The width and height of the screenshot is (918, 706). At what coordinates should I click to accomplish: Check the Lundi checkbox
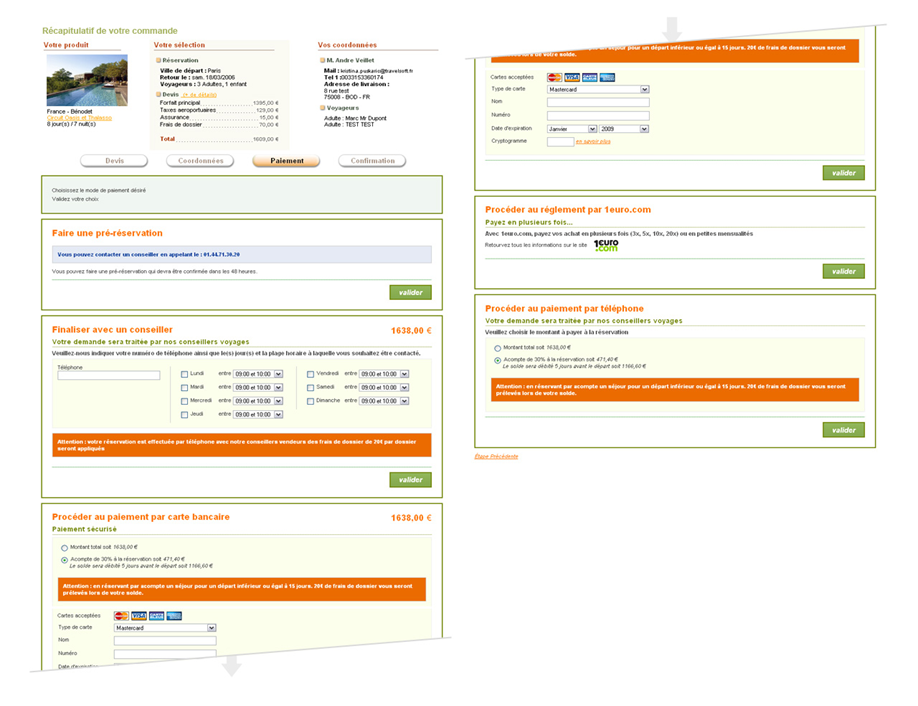(x=184, y=374)
